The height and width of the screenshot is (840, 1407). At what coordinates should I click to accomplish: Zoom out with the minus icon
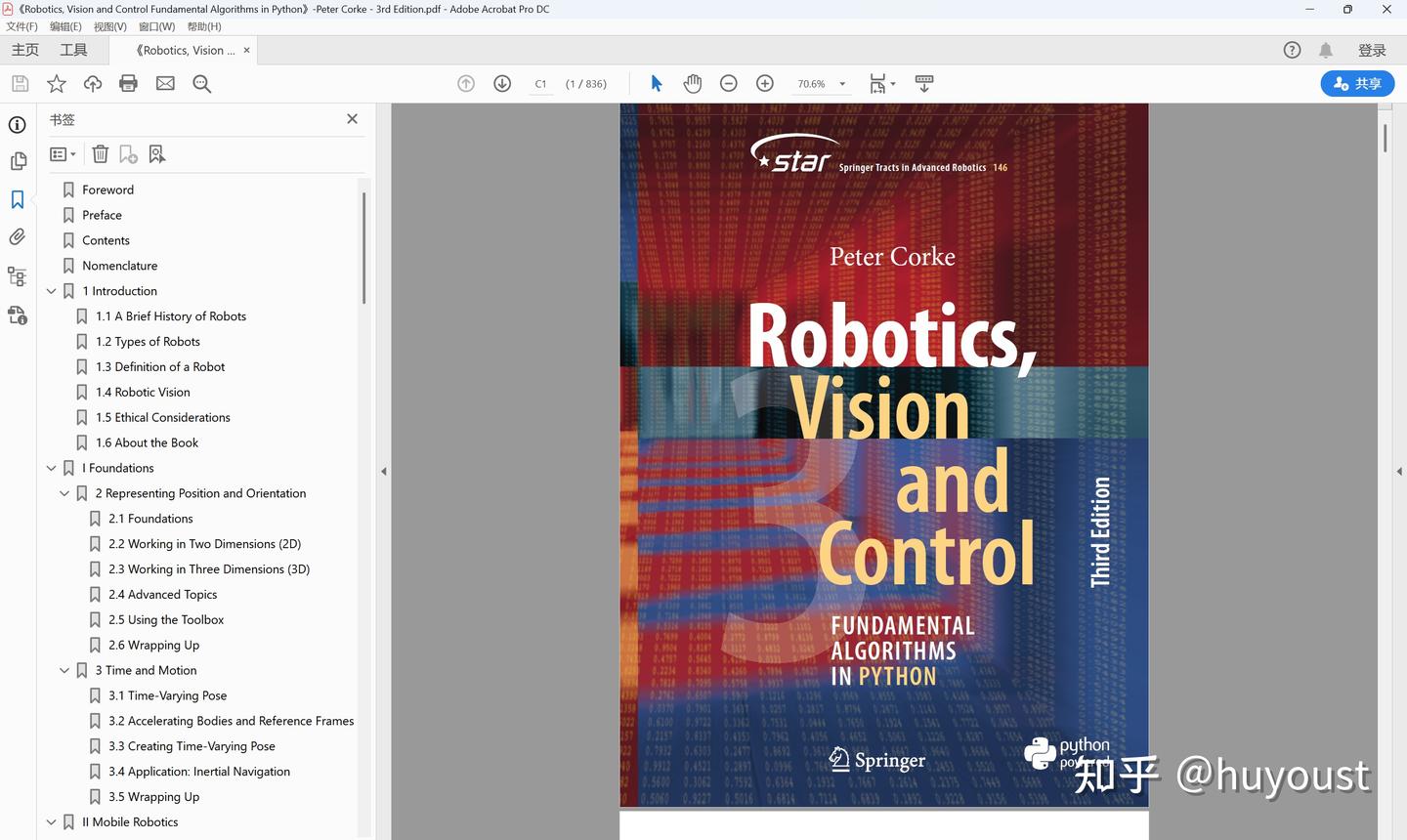tap(728, 84)
